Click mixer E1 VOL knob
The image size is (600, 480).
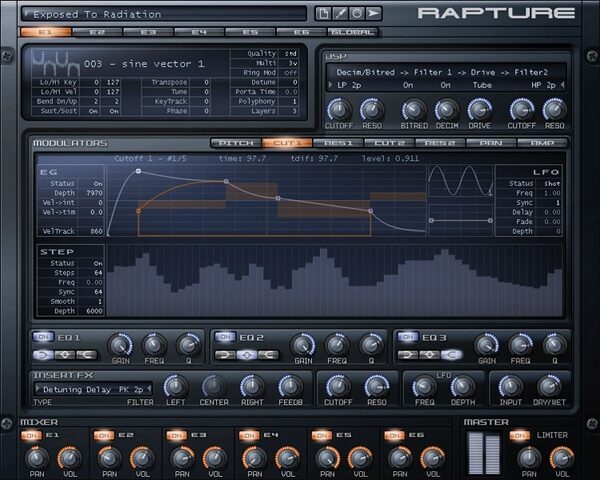click(x=70, y=458)
